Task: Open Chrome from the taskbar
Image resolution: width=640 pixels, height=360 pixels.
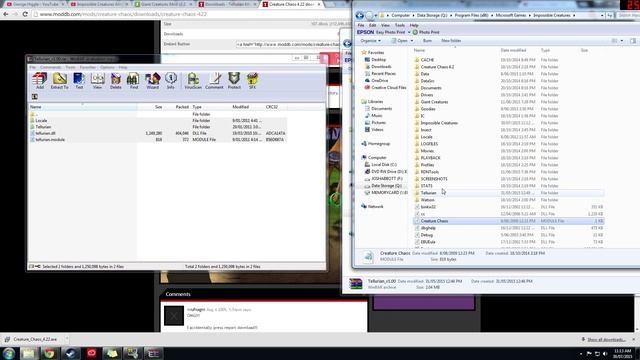Action: click(x=49, y=353)
